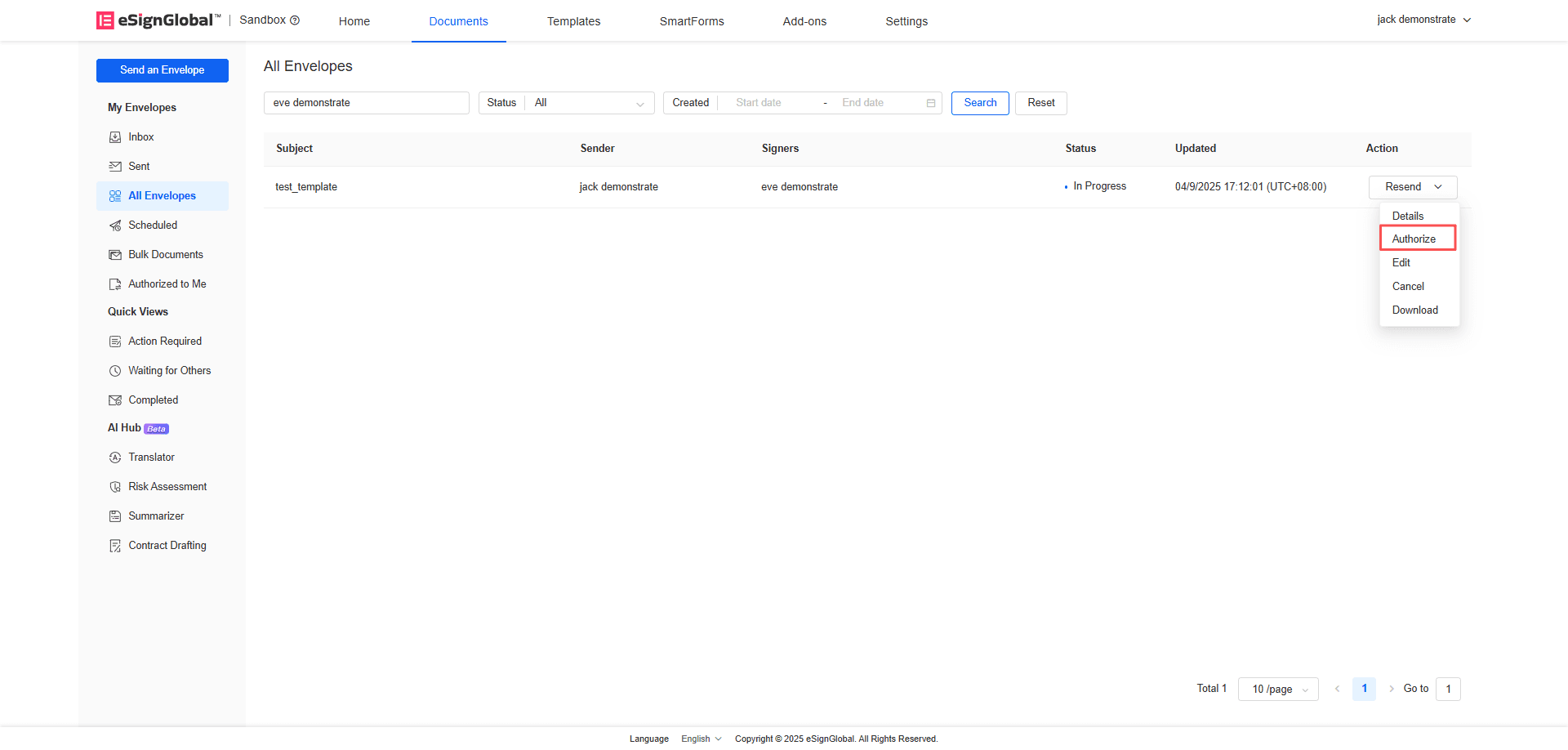This screenshot has height=750, width=1568.
Task: Click the Authorized to Me icon
Action: pyautogui.click(x=115, y=284)
